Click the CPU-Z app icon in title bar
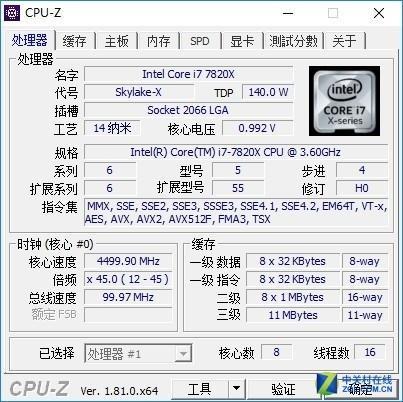Viewport: 403px width, 402px height. (x=12, y=13)
